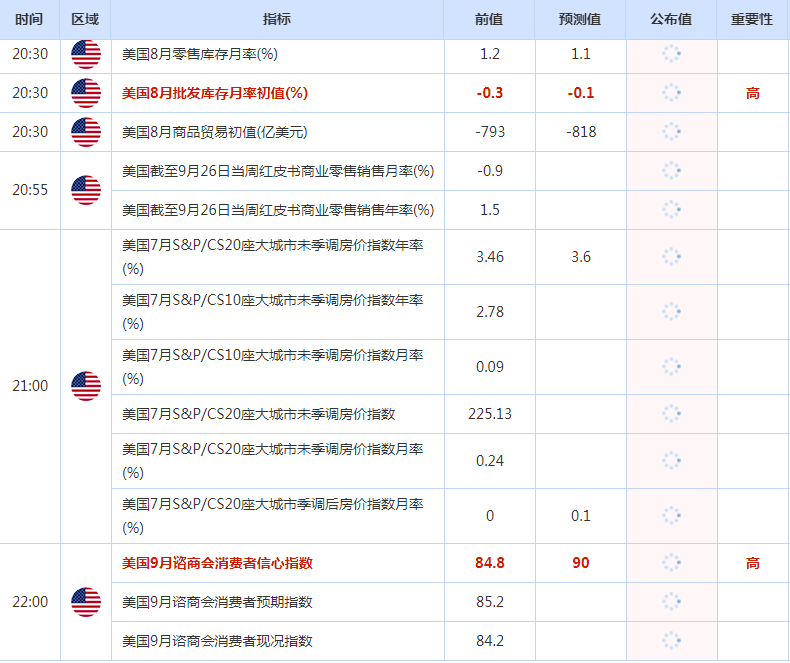
Task: Click the 高 importance tag for wholesale inventory
Action: 752,93
